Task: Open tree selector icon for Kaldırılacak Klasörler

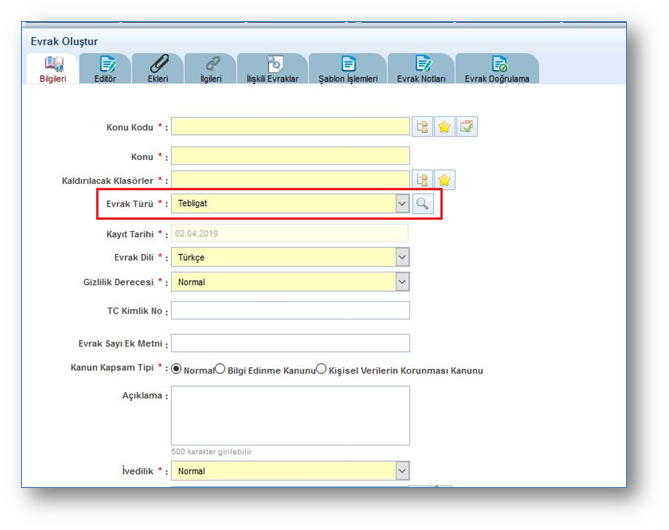Action: [x=423, y=180]
